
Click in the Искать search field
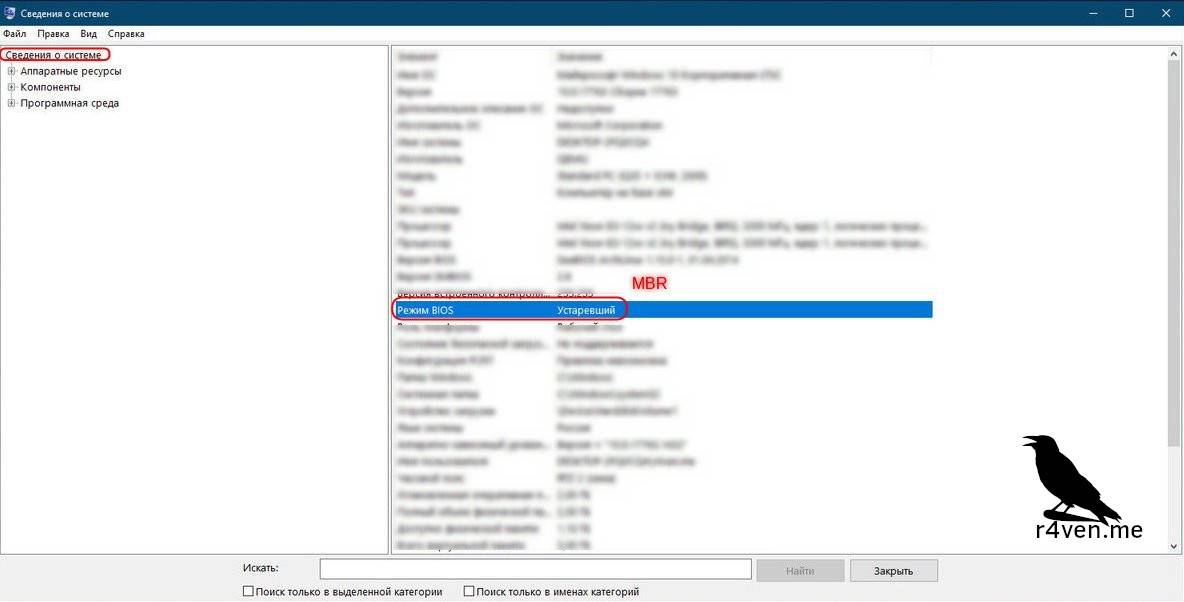535,570
